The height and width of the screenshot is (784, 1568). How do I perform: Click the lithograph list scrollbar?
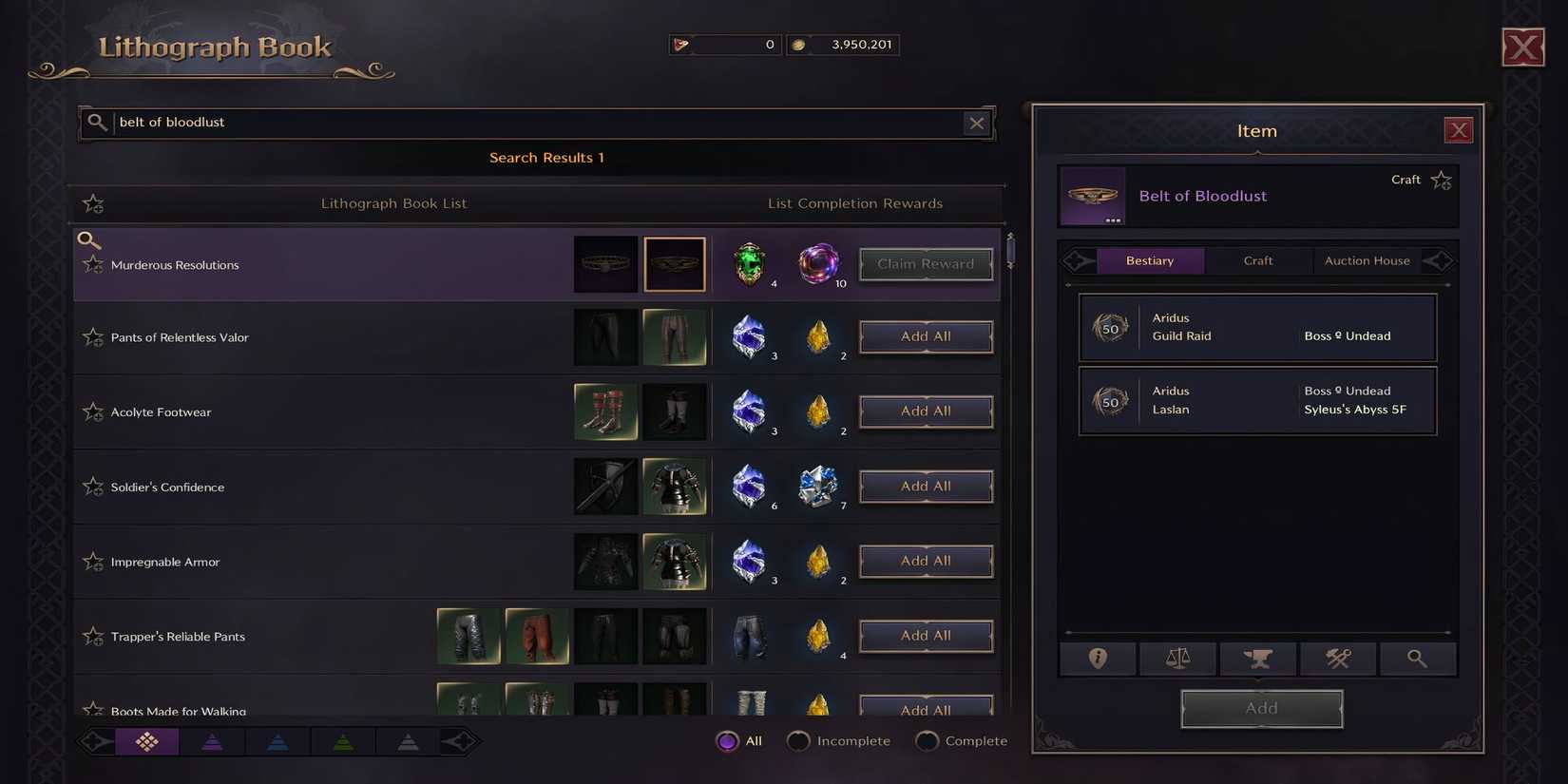pyautogui.click(x=1010, y=251)
